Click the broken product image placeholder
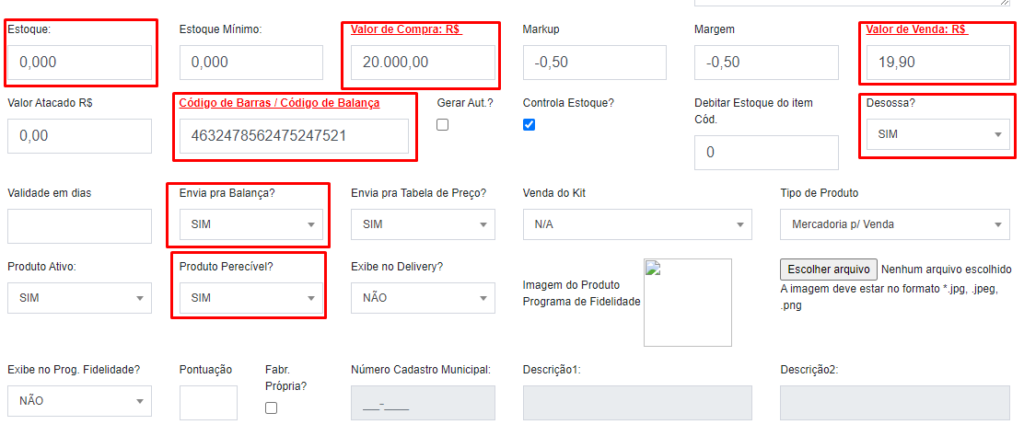Image resolution: width=1024 pixels, height=436 pixels. click(x=687, y=302)
